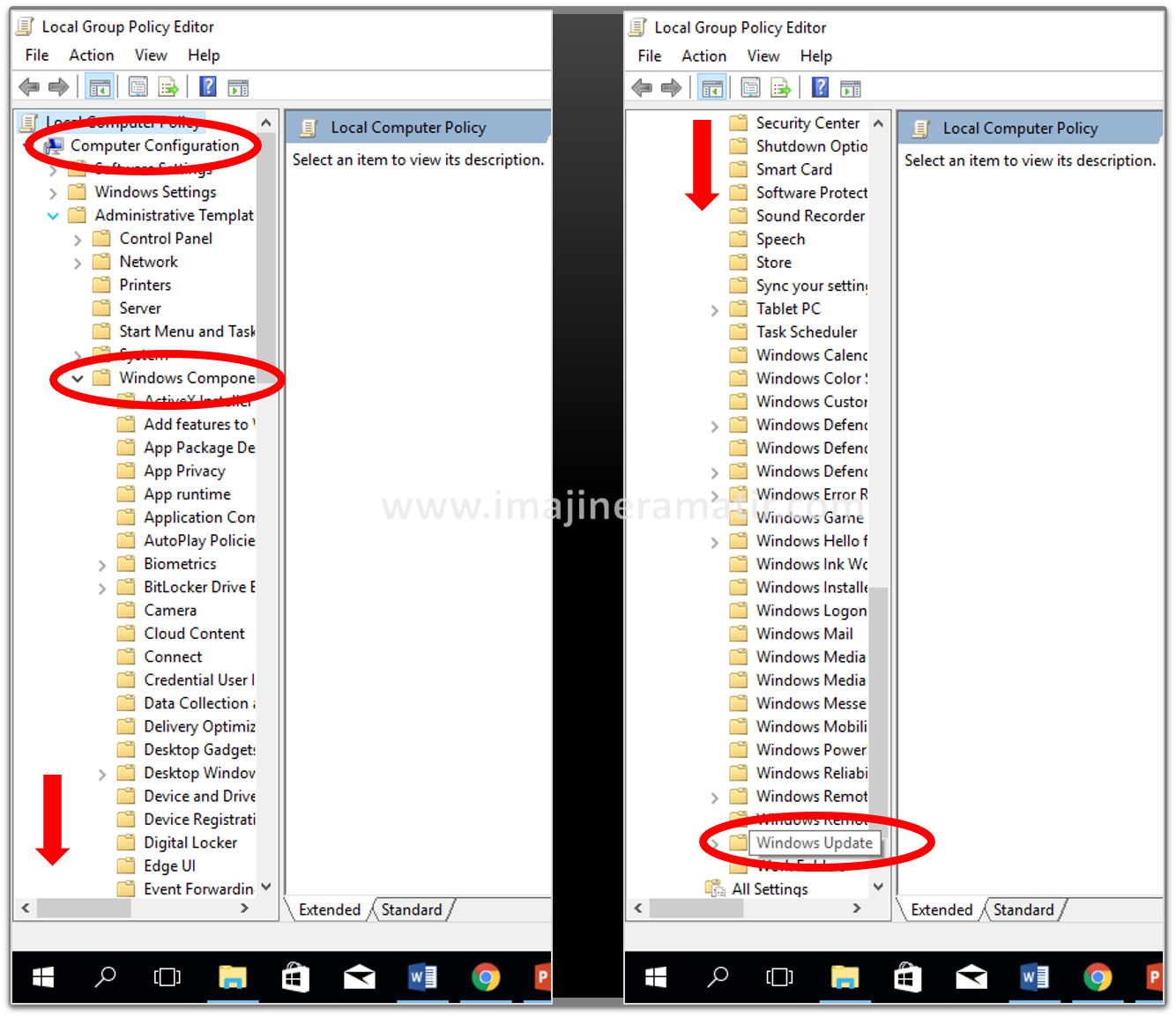This screenshot has width=1176, height=1017.
Task: Toggle console tree icon in left window toolbar
Action: (99, 87)
